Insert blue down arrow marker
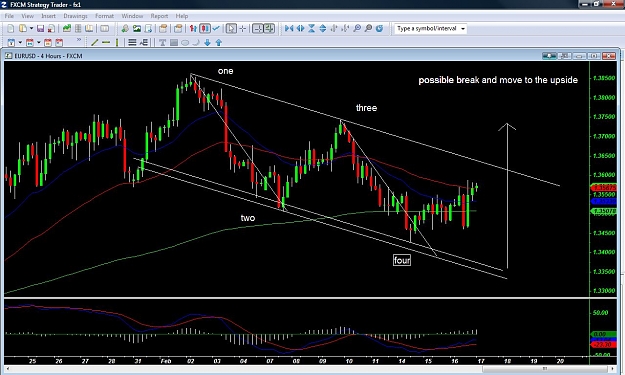Screen dimensions: 625x375 207,42
